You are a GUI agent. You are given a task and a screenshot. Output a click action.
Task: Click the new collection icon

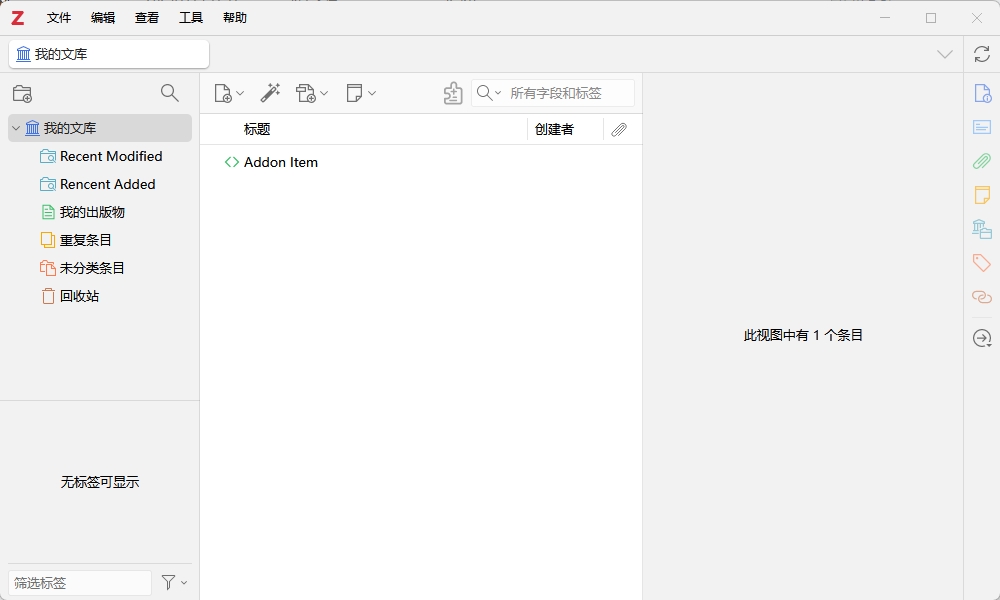click(x=22, y=93)
